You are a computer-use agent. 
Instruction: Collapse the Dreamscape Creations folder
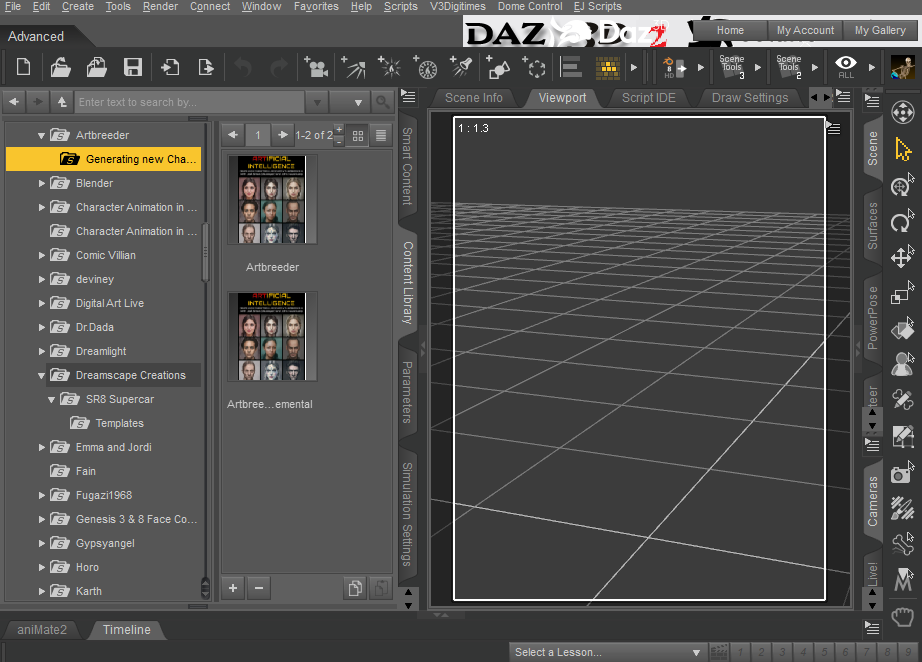[x=41, y=375]
